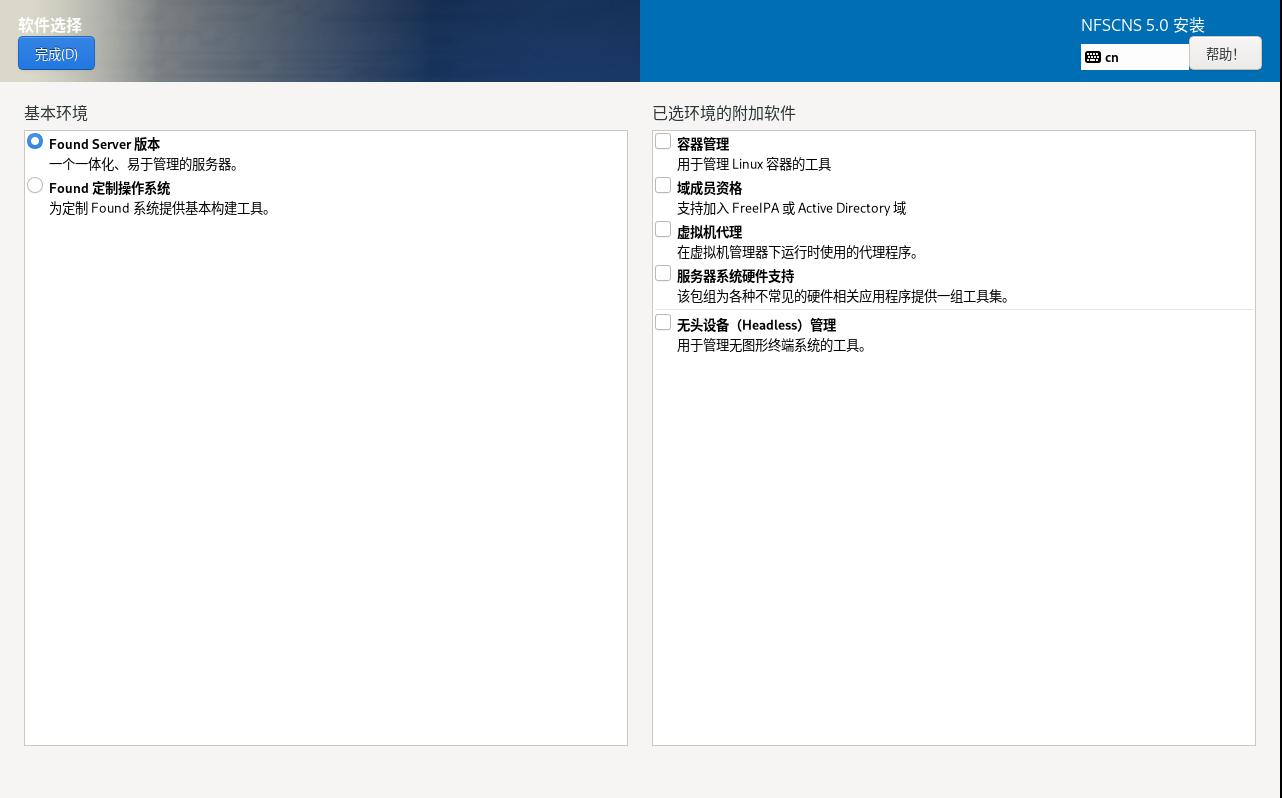Screen dimensions: 1282x798
Task: Click text 支持加入 FreeIPA 或 Active Directory 域
Action: click(791, 208)
